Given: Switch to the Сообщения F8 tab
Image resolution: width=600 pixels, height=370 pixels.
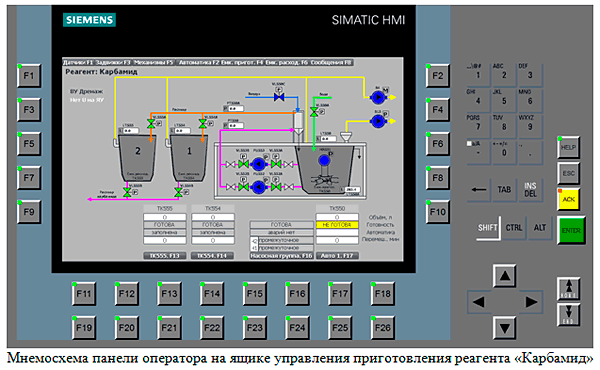Looking at the screenshot, I should coord(331,62).
